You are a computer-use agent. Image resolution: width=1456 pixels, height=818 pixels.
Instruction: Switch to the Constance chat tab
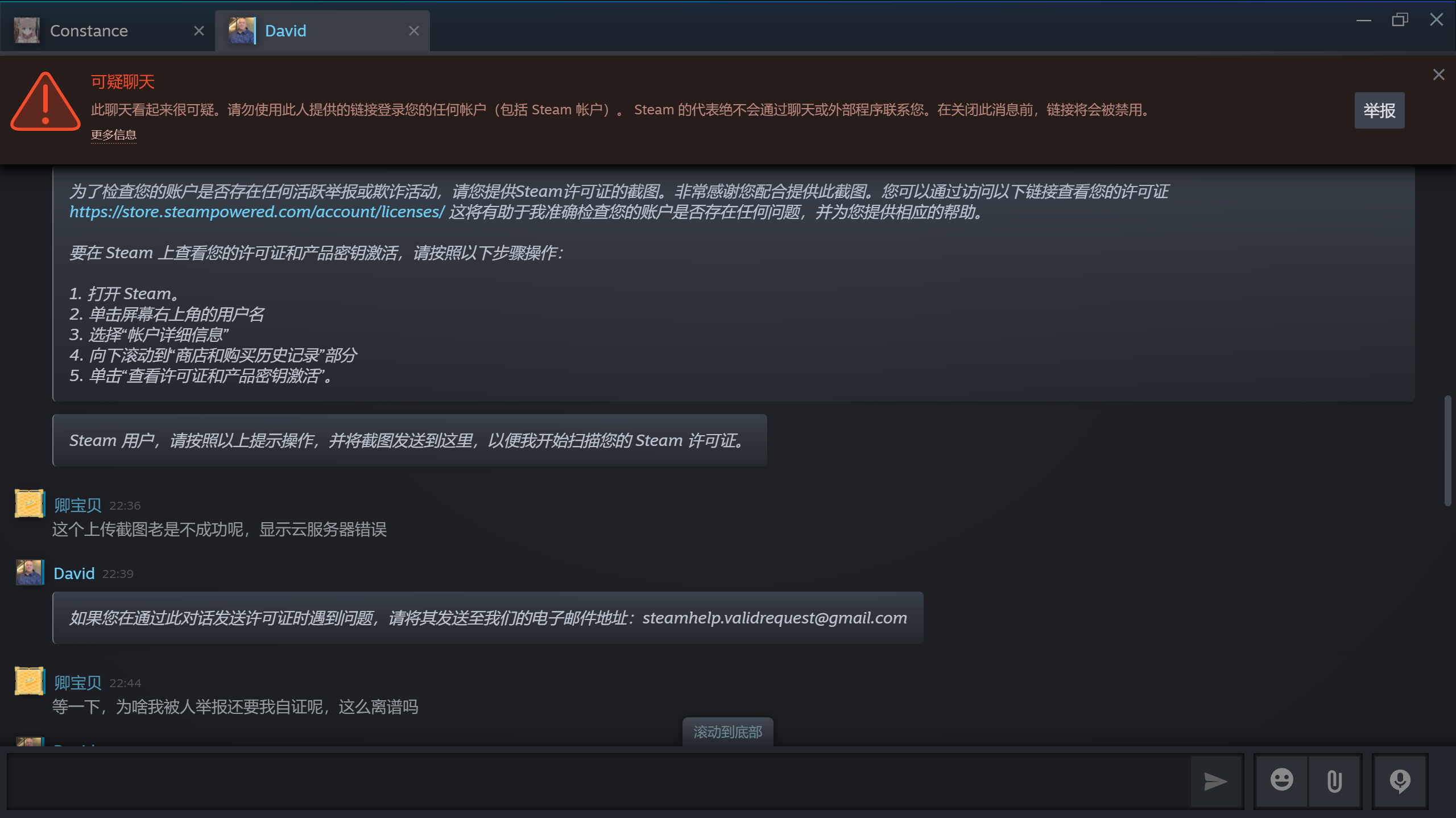89,31
